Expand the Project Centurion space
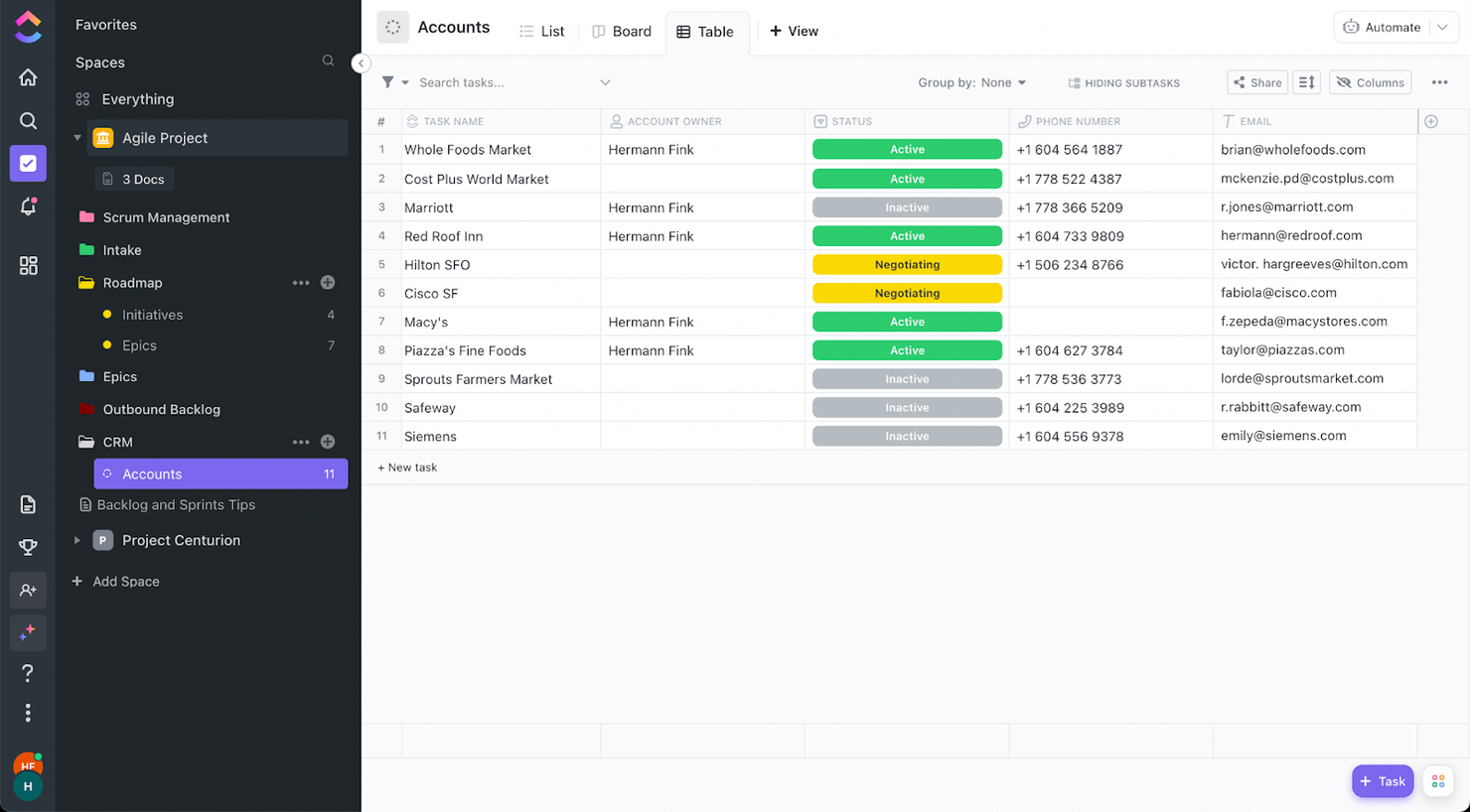The height and width of the screenshot is (812, 1470). (x=77, y=540)
